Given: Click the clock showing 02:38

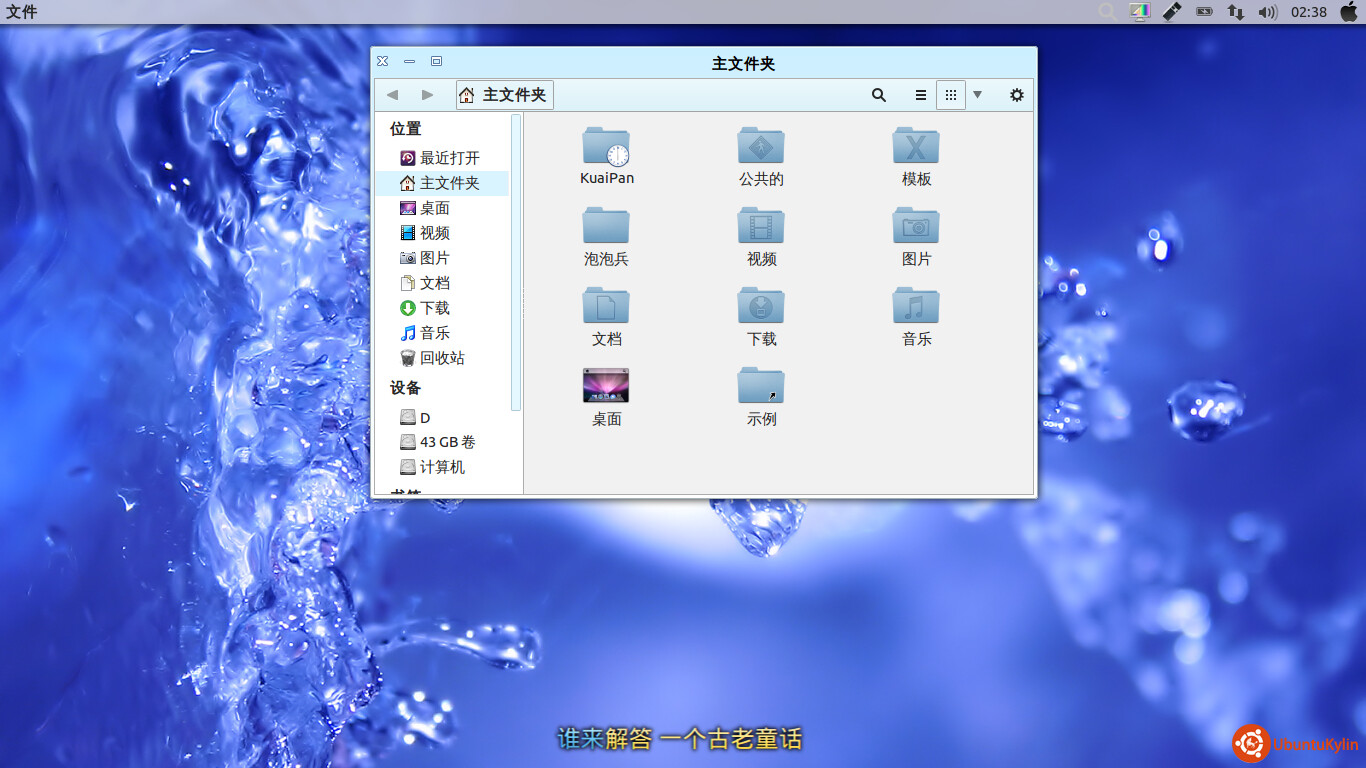Looking at the screenshot, I should click(x=1308, y=12).
